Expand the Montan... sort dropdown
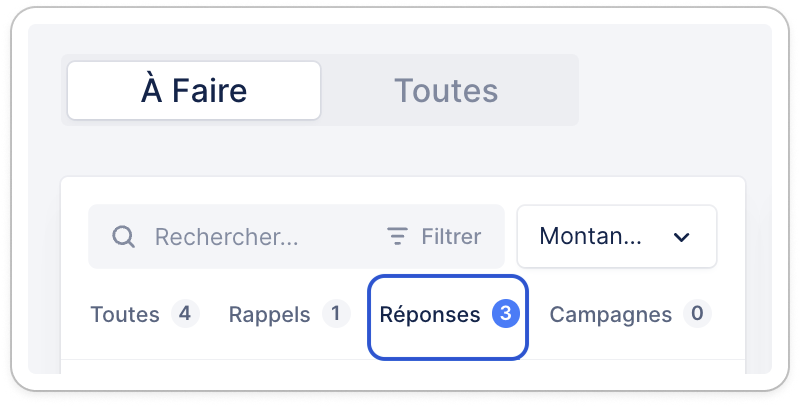This screenshot has height=406, width=800. pos(617,237)
